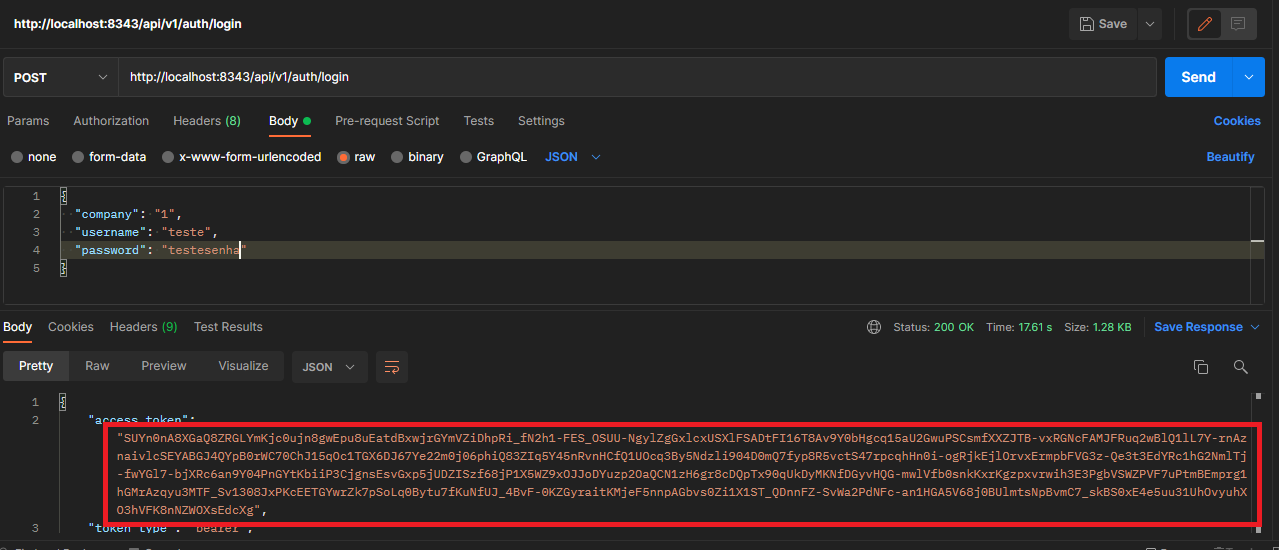Image resolution: width=1279 pixels, height=550 pixels.
Task: Select the GraphQL body type
Action: coord(493,157)
